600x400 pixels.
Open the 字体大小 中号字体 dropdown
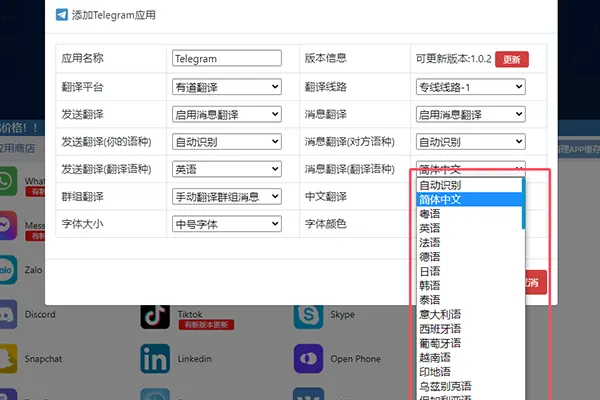[227, 224]
